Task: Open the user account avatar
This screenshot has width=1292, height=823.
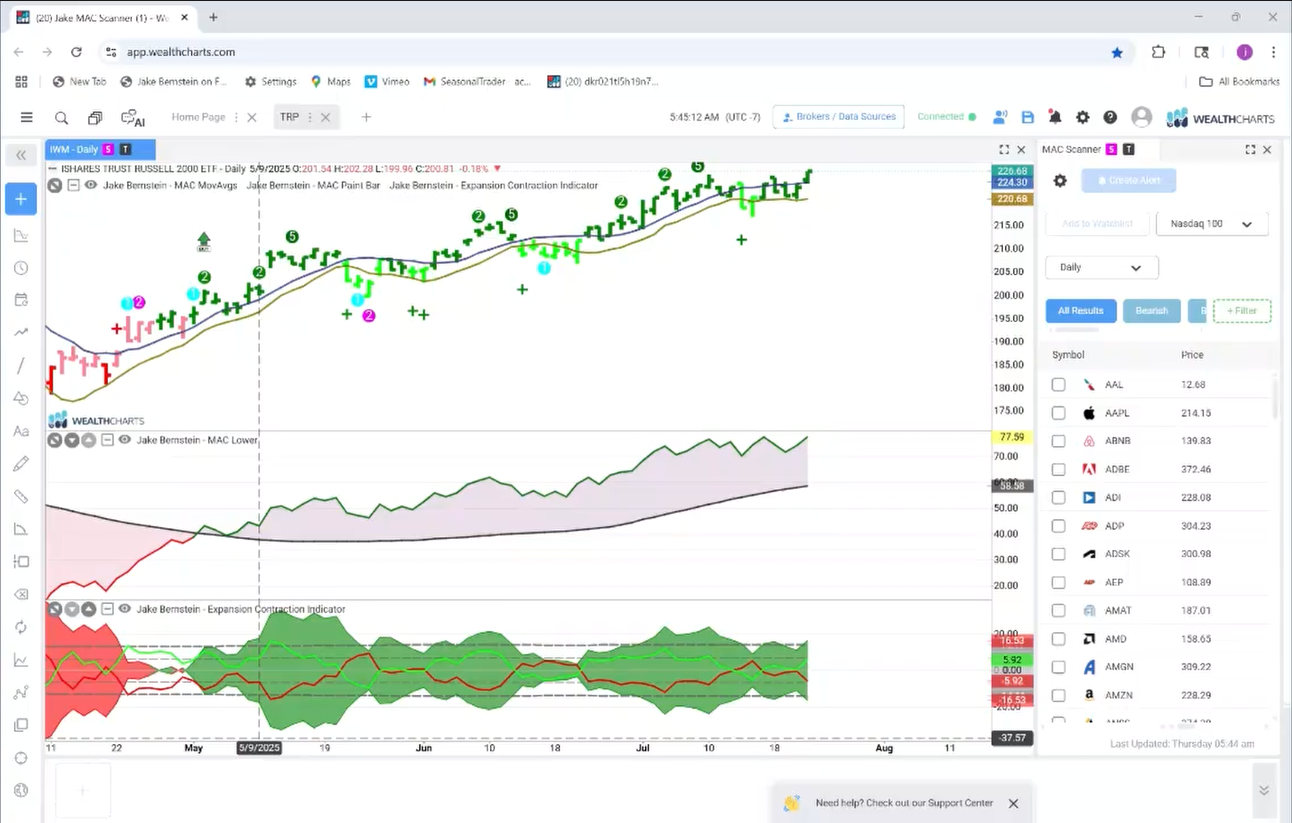Action: coord(1141,117)
